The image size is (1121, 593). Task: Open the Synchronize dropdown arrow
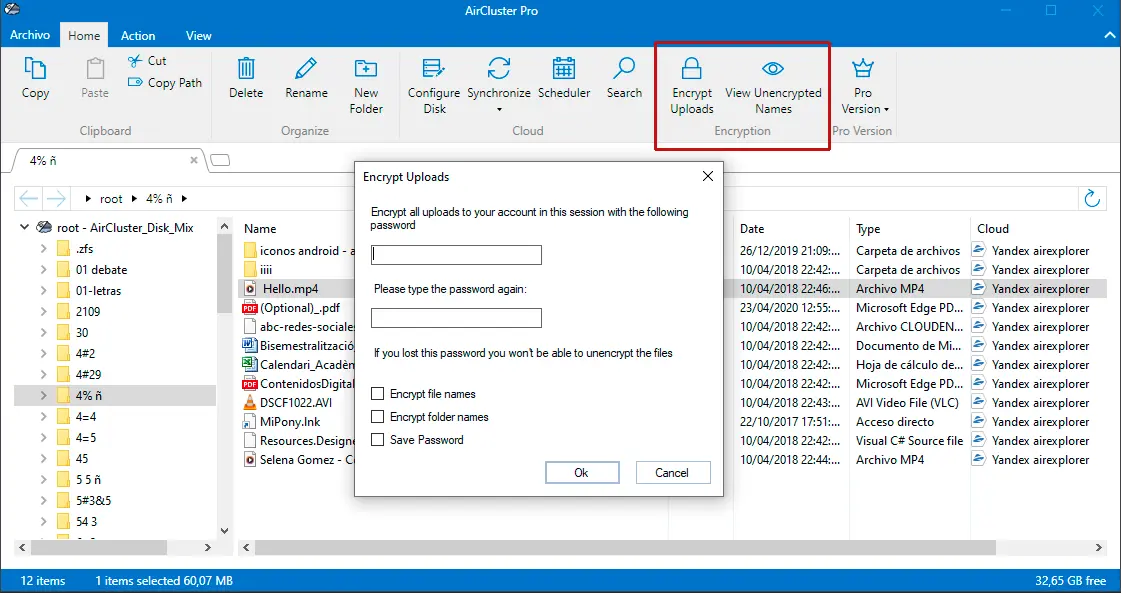coord(499,109)
